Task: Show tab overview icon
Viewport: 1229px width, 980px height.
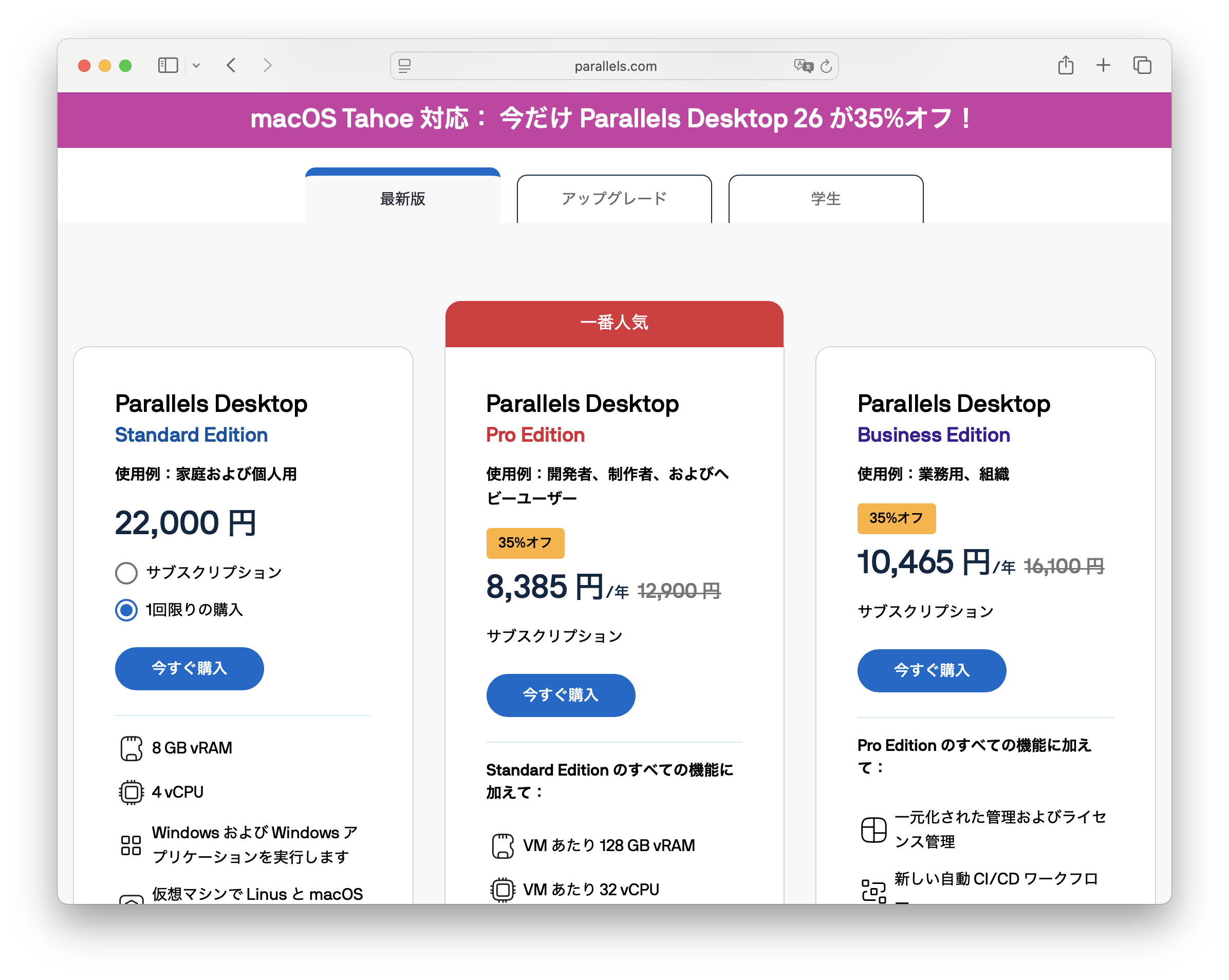Action: tap(1142, 65)
